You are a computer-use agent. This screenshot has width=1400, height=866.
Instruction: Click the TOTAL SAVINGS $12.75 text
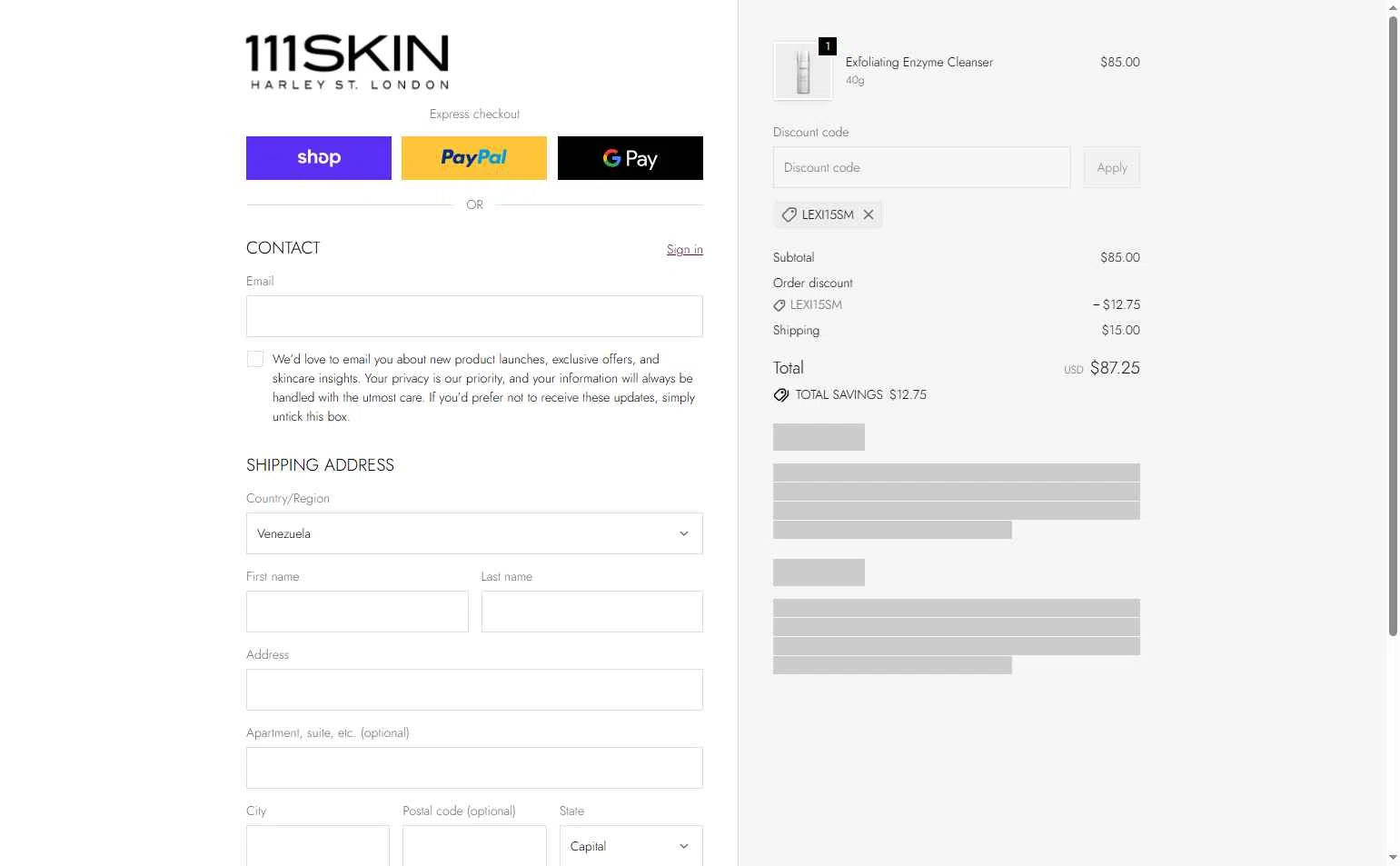[861, 394]
